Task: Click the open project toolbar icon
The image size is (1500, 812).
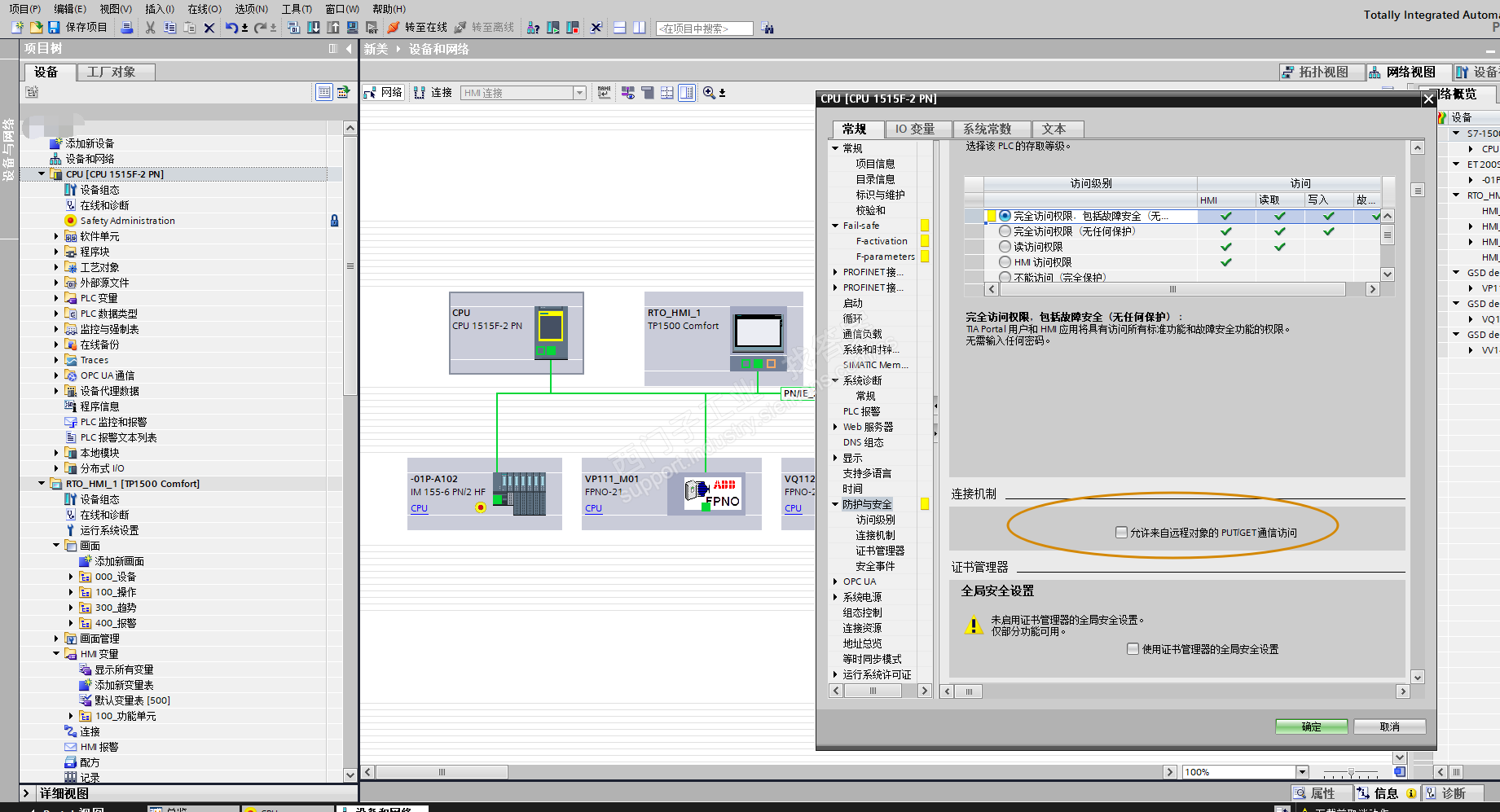Action: coord(36,27)
